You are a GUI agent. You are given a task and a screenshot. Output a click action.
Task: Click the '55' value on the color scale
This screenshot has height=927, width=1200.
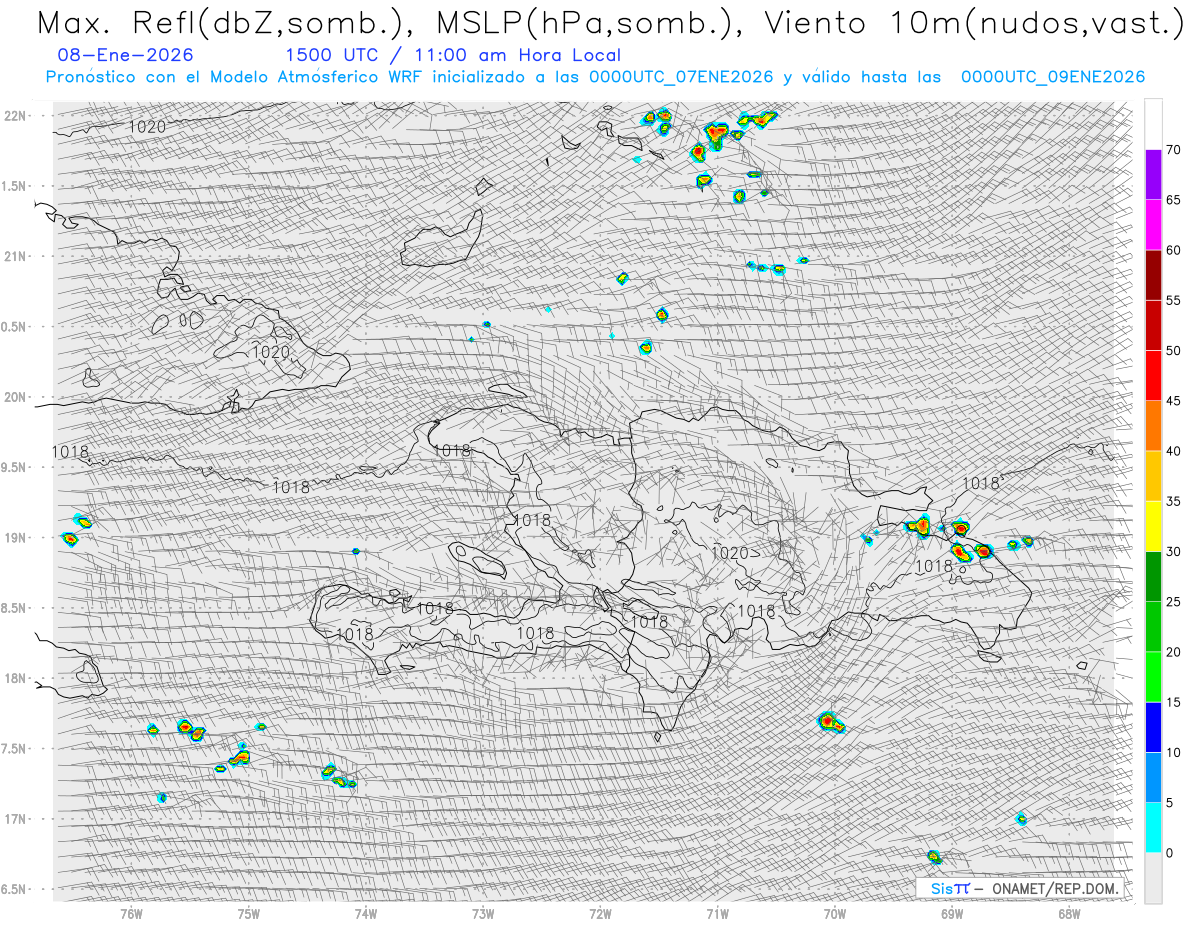pos(1173,300)
